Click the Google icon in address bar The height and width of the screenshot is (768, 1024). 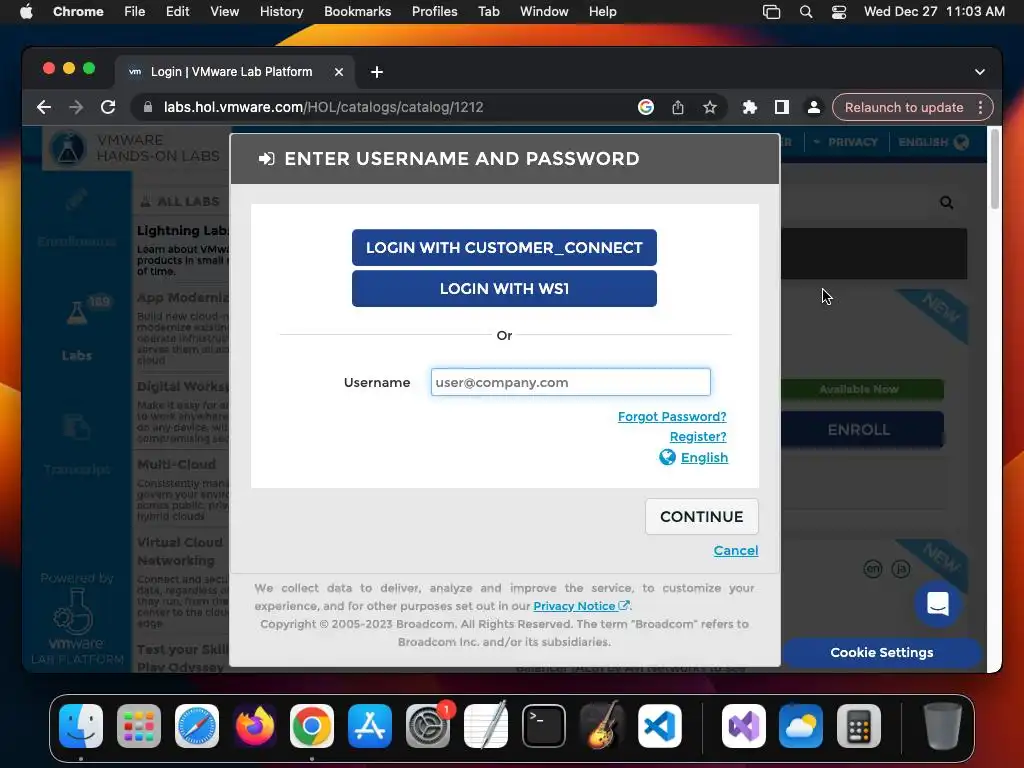[645, 107]
